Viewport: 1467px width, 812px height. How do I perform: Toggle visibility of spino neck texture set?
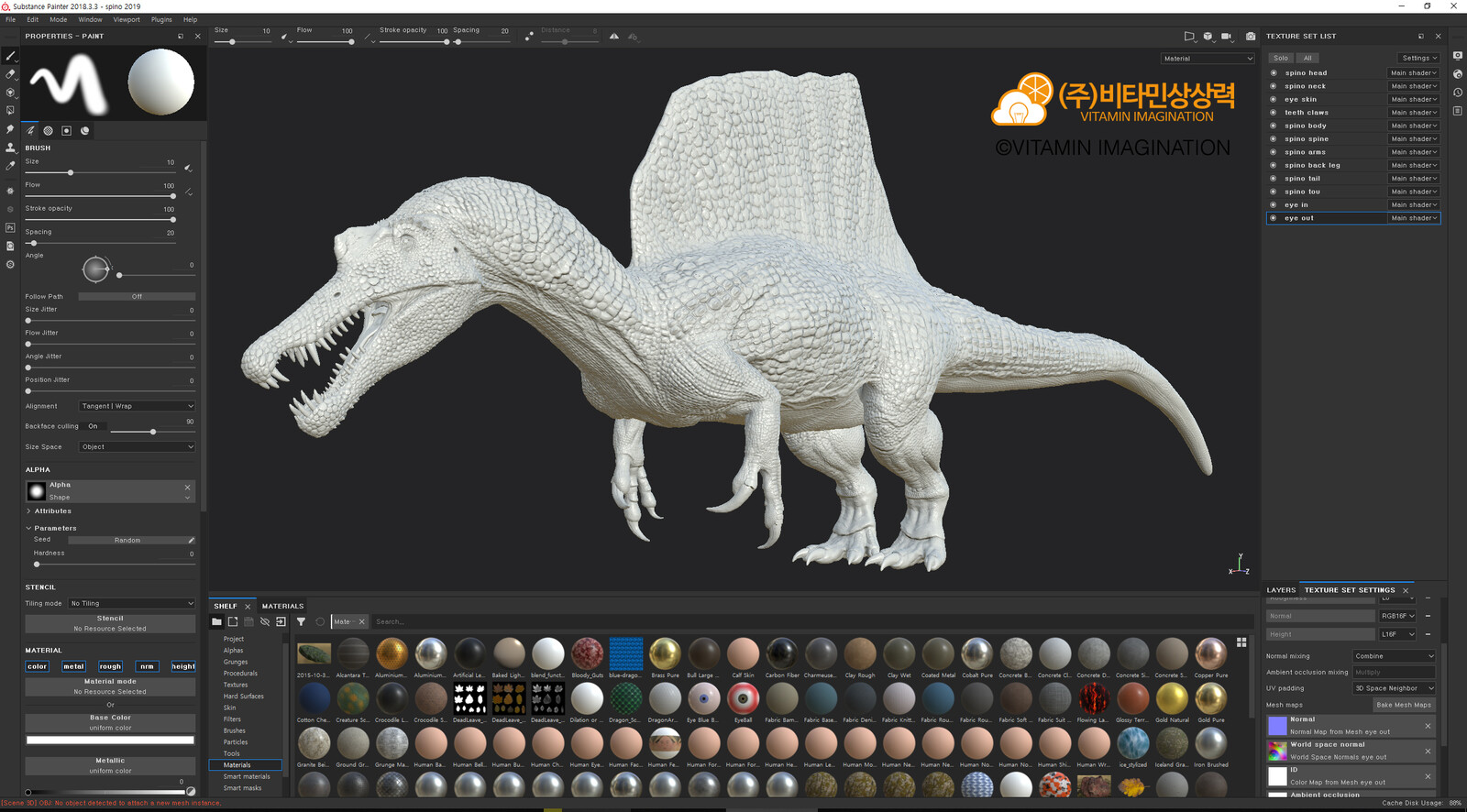tap(1274, 86)
